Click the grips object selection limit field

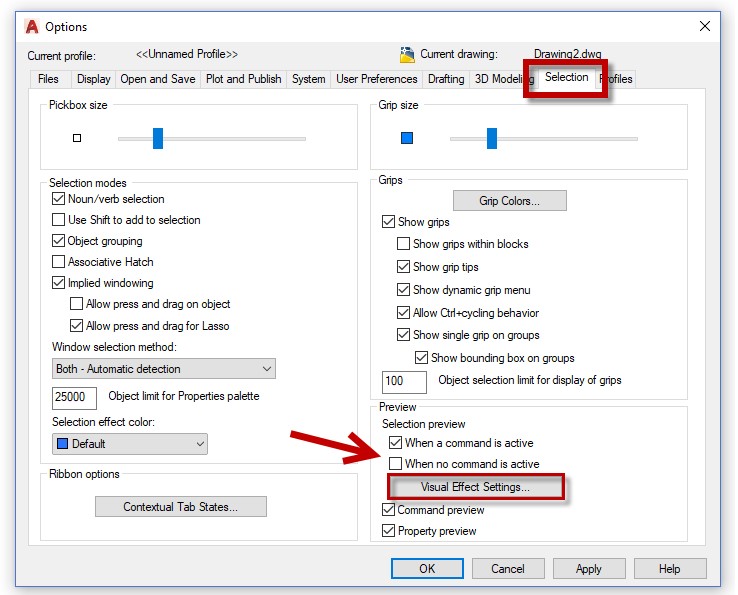[404, 381]
